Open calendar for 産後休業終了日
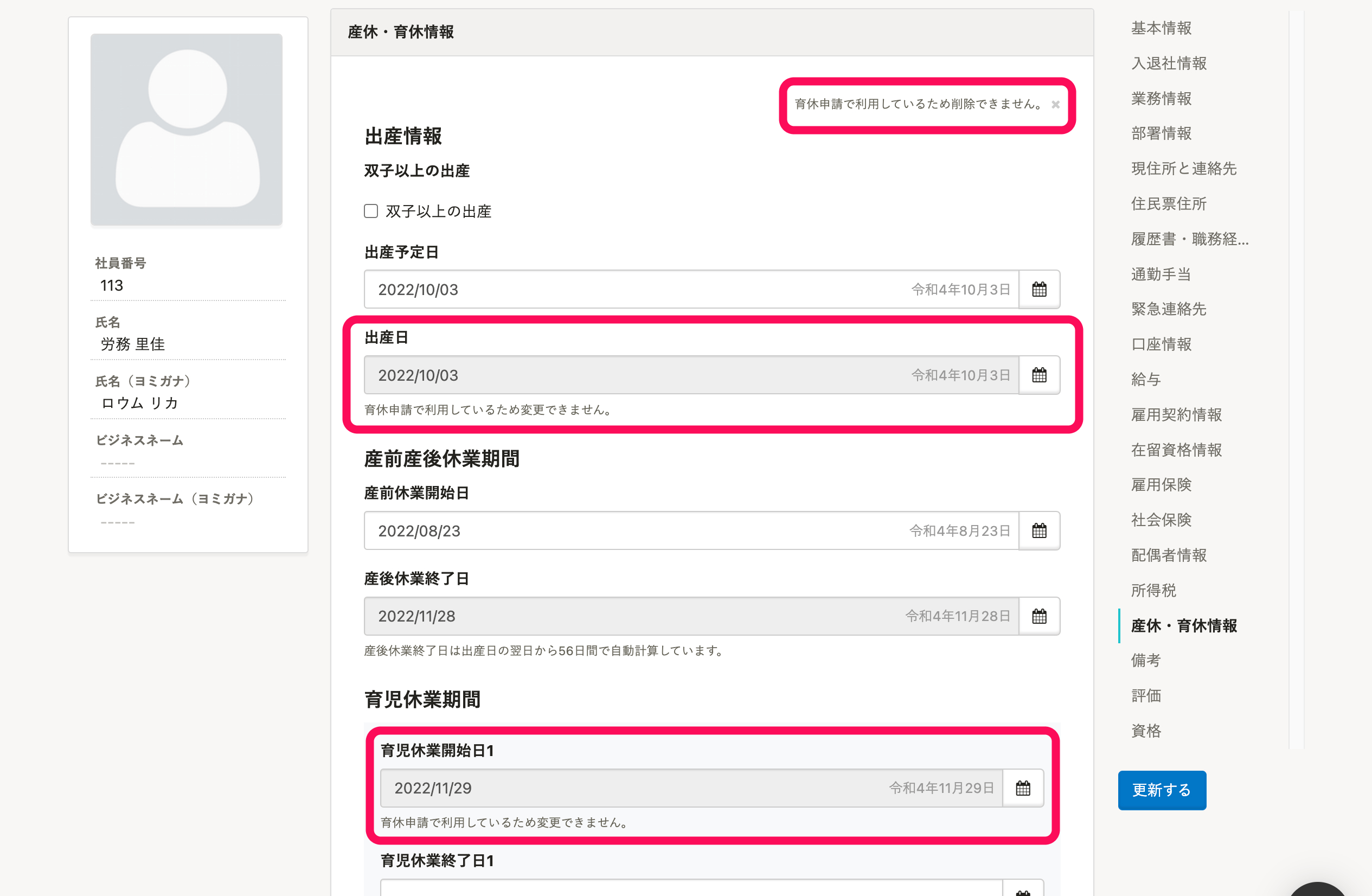The height and width of the screenshot is (896, 1372). click(x=1039, y=616)
